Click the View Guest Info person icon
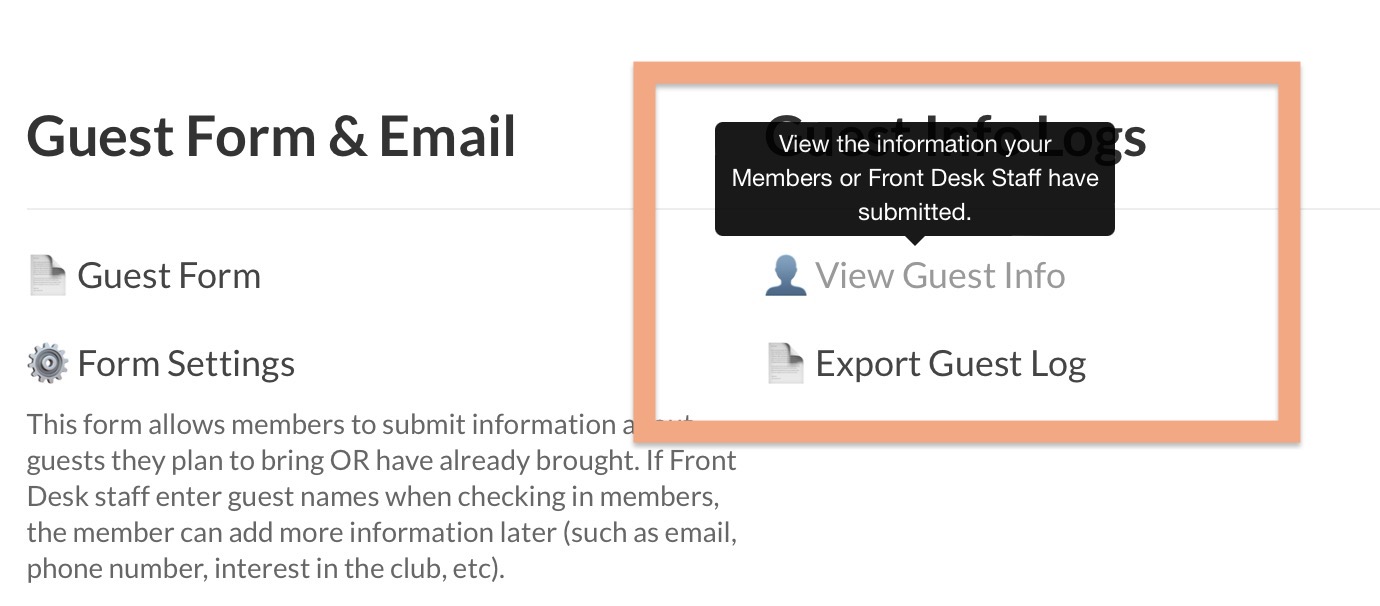1380x606 pixels. (785, 275)
